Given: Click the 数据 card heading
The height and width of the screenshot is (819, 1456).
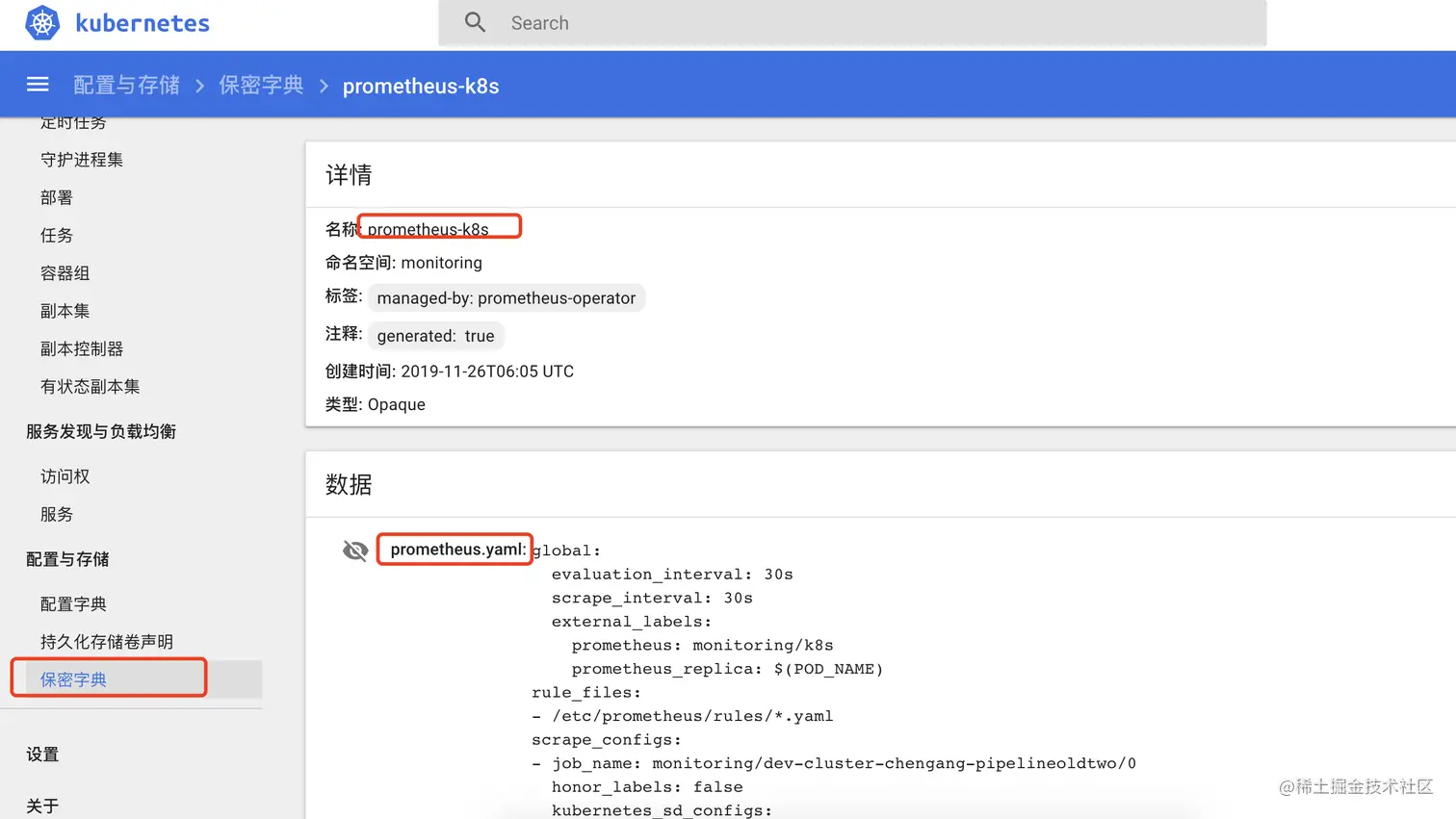Looking at the screenshot, I should [x=349, y=484].
